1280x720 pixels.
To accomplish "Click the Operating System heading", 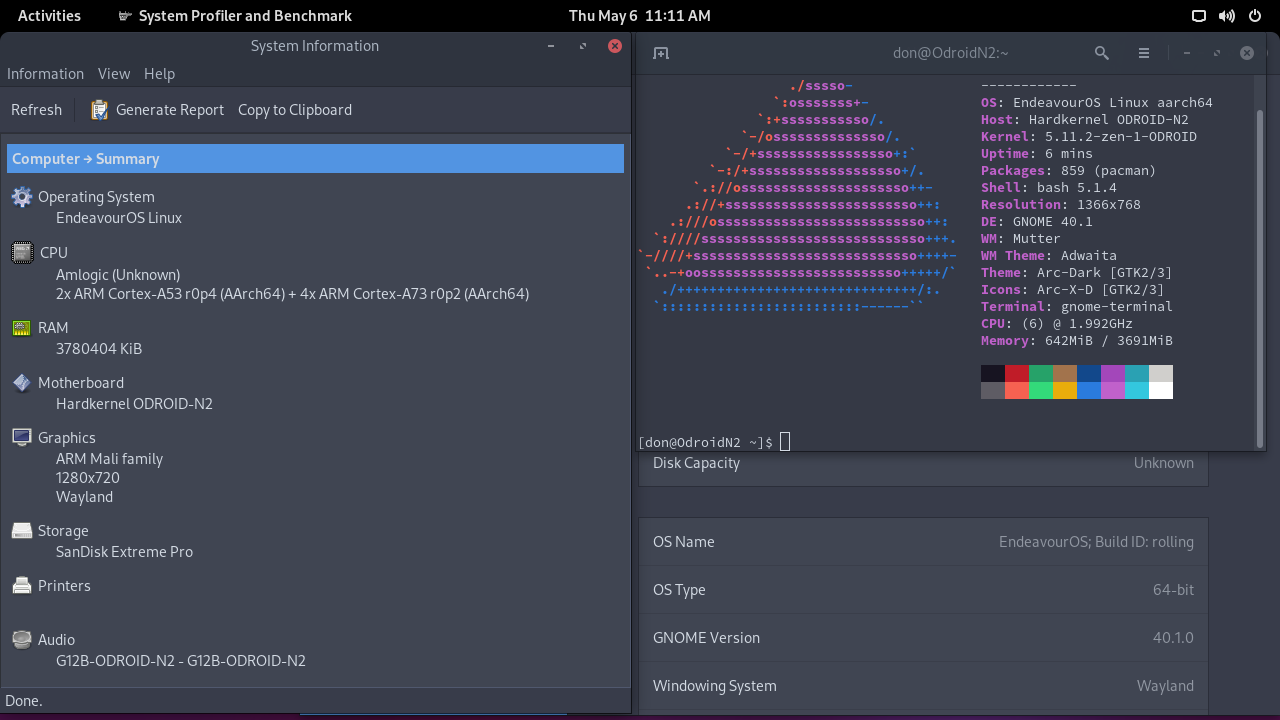I will 96,197.
